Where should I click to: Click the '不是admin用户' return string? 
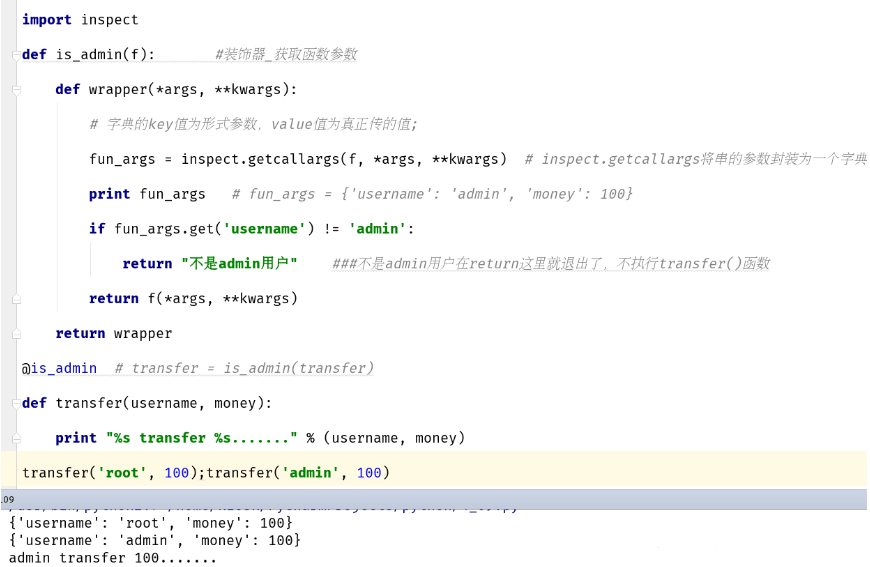pyautogui.click(x=239, y=264)
